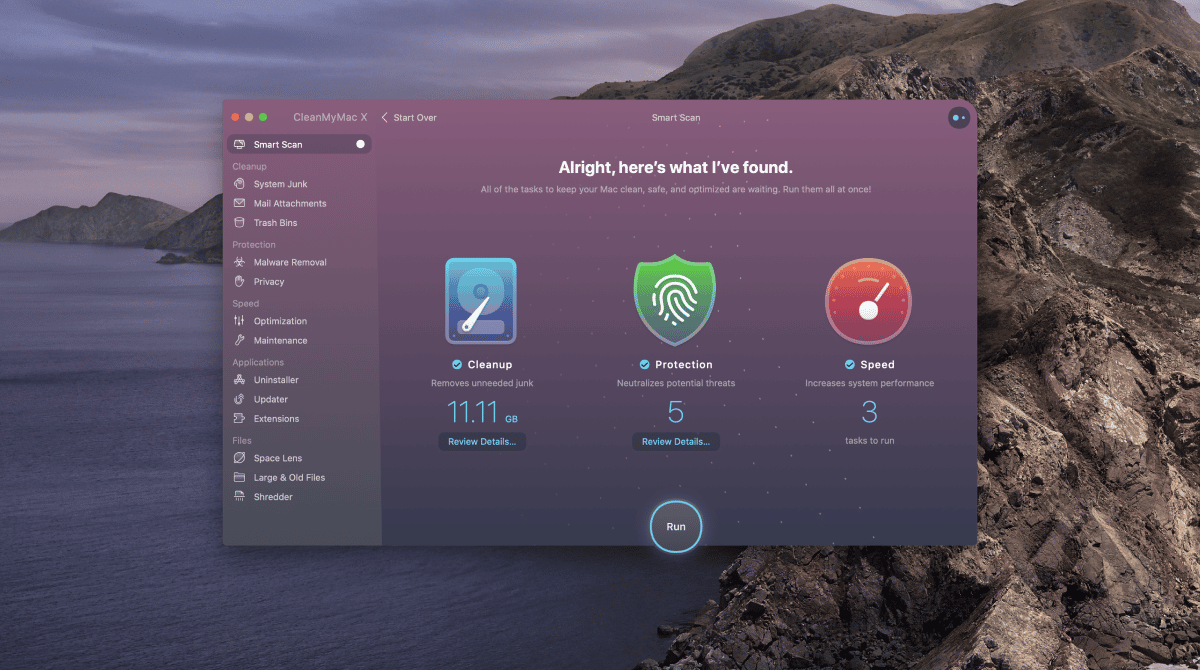Click the Protection section header in sidebar
The width and height of the screenshot is (1200, 670).
click(254, 245)
